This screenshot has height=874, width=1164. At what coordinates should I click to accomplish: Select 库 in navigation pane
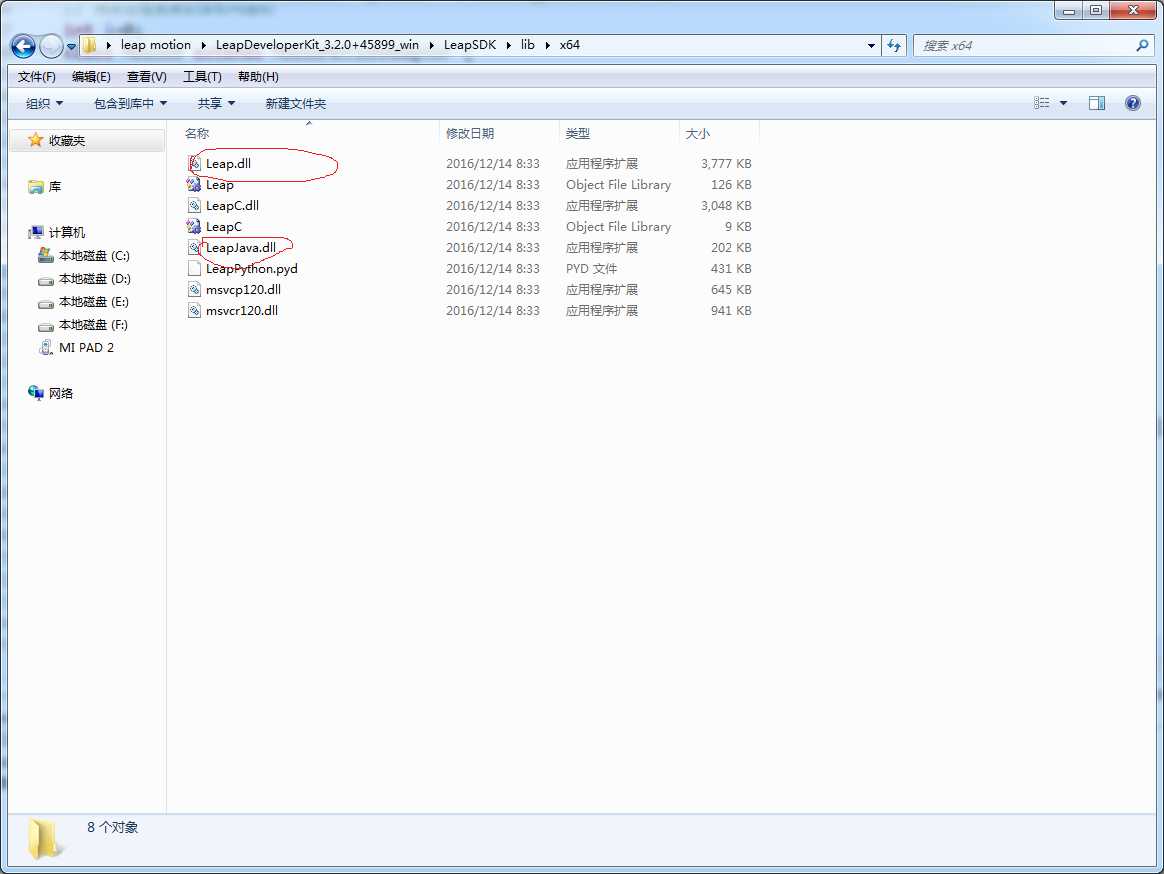[55, 186]
